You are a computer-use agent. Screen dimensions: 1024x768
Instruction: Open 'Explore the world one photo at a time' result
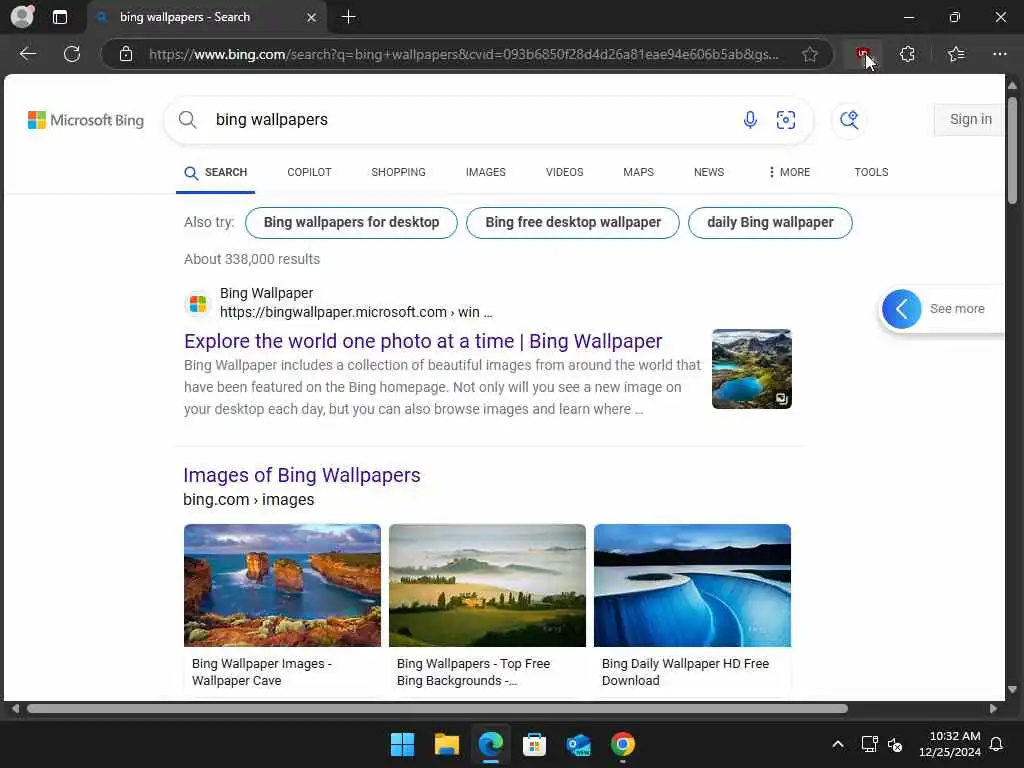pos(423,341)
